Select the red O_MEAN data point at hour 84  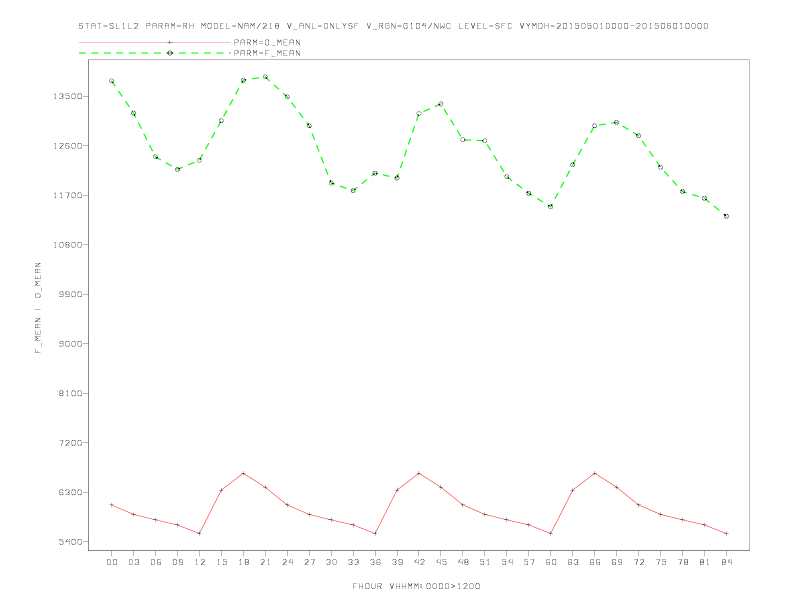tap(726, 533)
